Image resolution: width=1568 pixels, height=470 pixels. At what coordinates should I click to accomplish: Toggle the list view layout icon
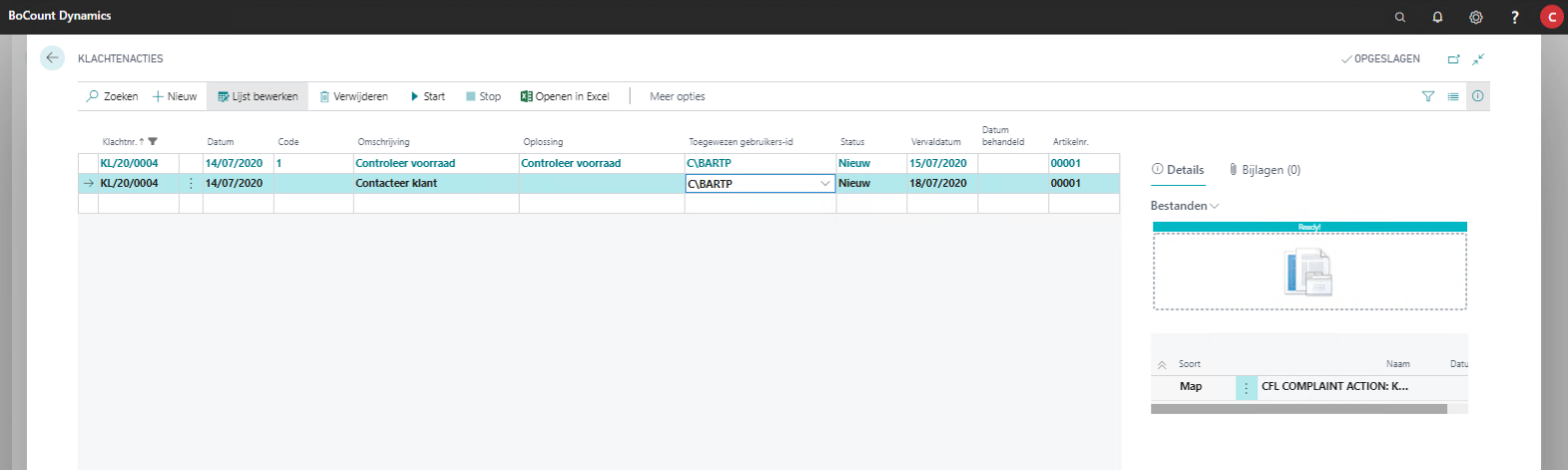pyautogui.click(x=1452, y=97)
